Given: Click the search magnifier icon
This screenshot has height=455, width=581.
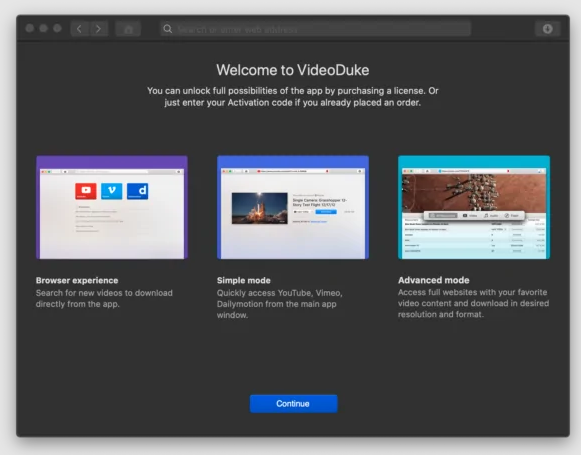Looking at the screenshot, I should [x=167, y=29].
